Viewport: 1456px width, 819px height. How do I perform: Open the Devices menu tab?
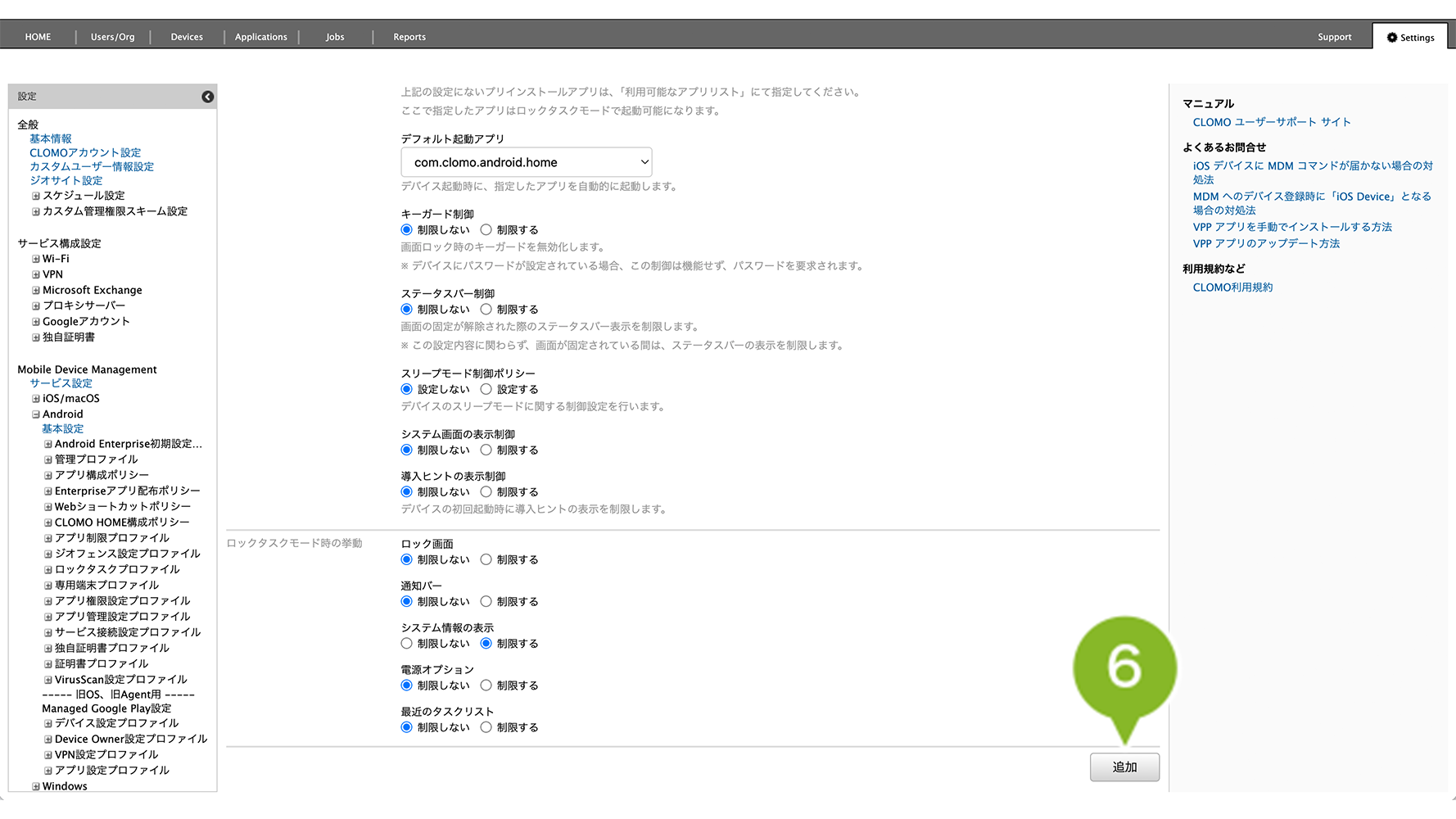tap(187, 37)
